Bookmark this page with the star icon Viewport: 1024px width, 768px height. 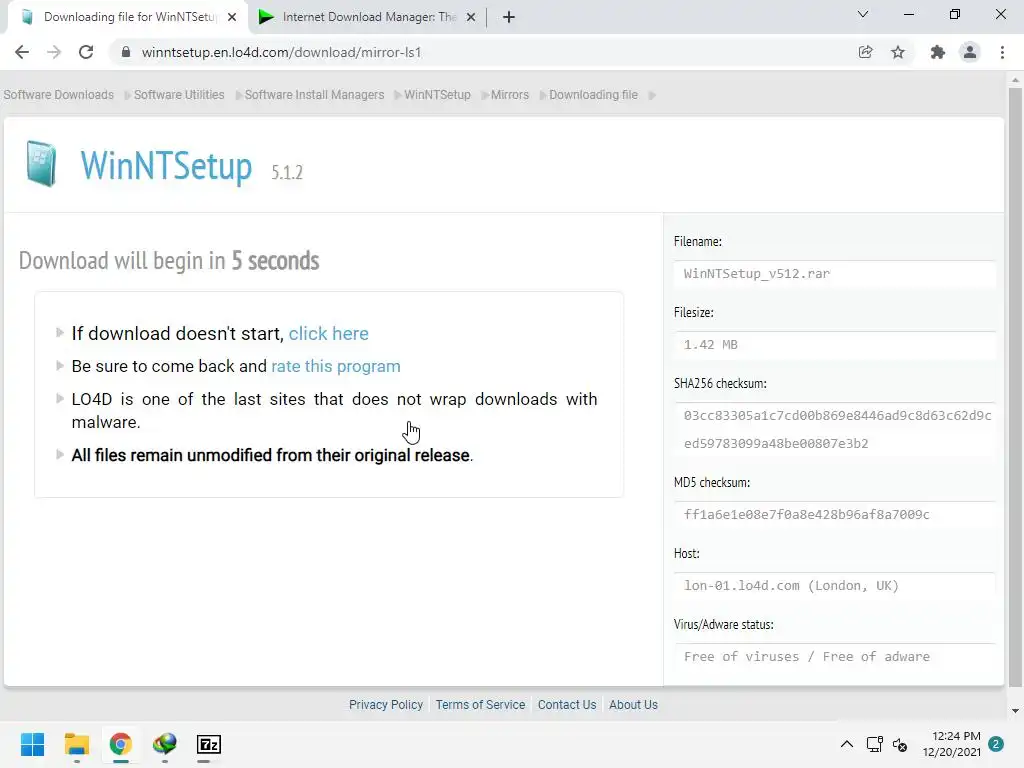coord(898,52)
